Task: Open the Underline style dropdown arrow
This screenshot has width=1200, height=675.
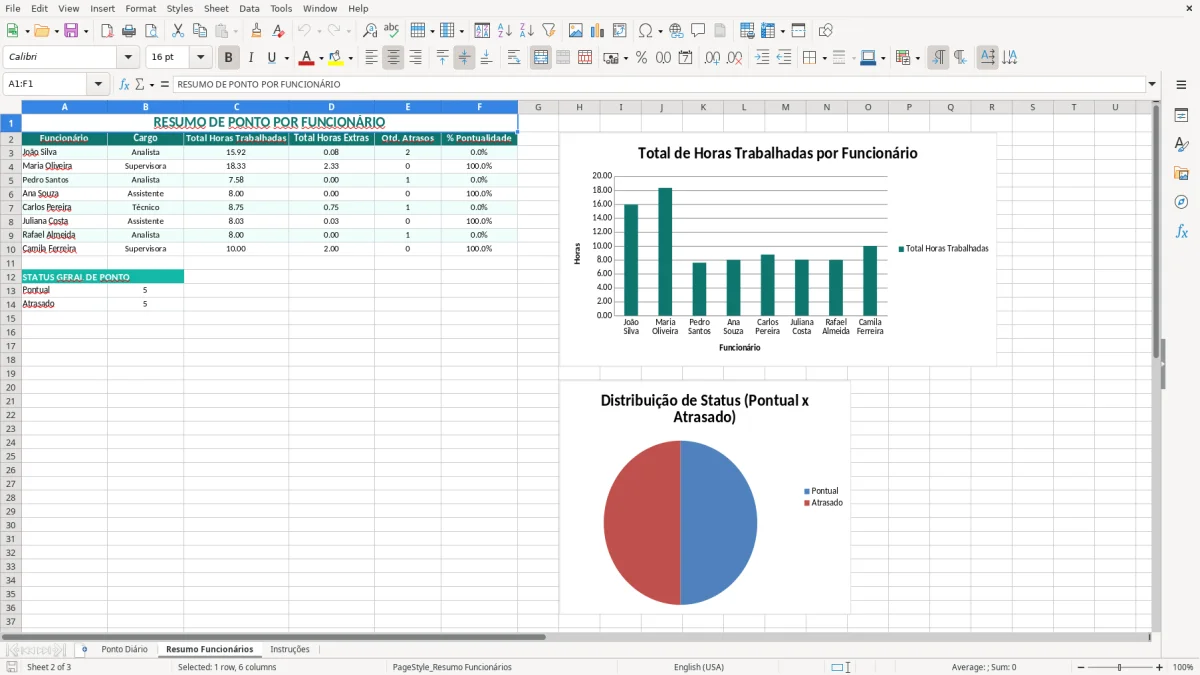Action: point(286,58)
